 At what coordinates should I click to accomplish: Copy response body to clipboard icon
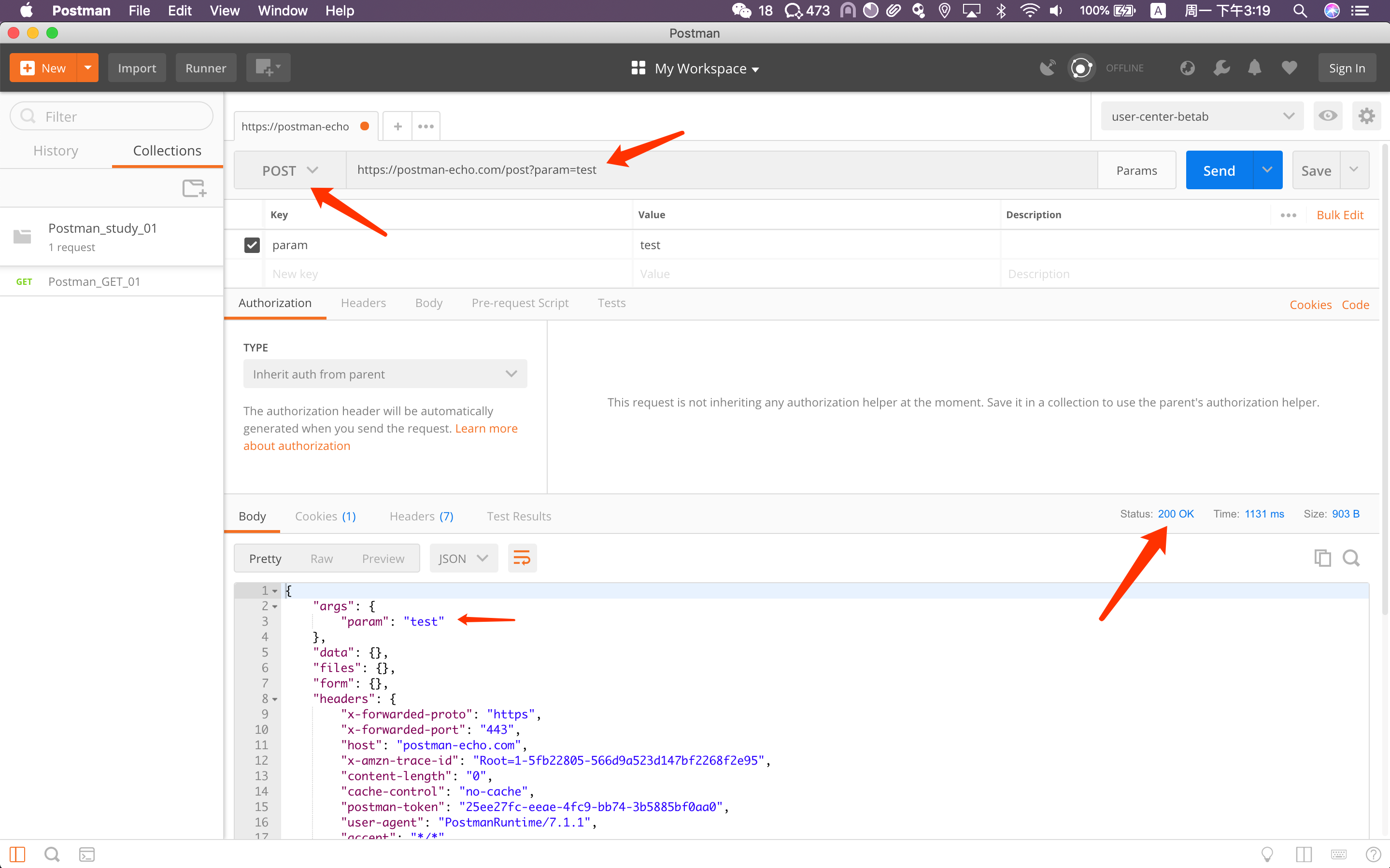(1322, 558)
